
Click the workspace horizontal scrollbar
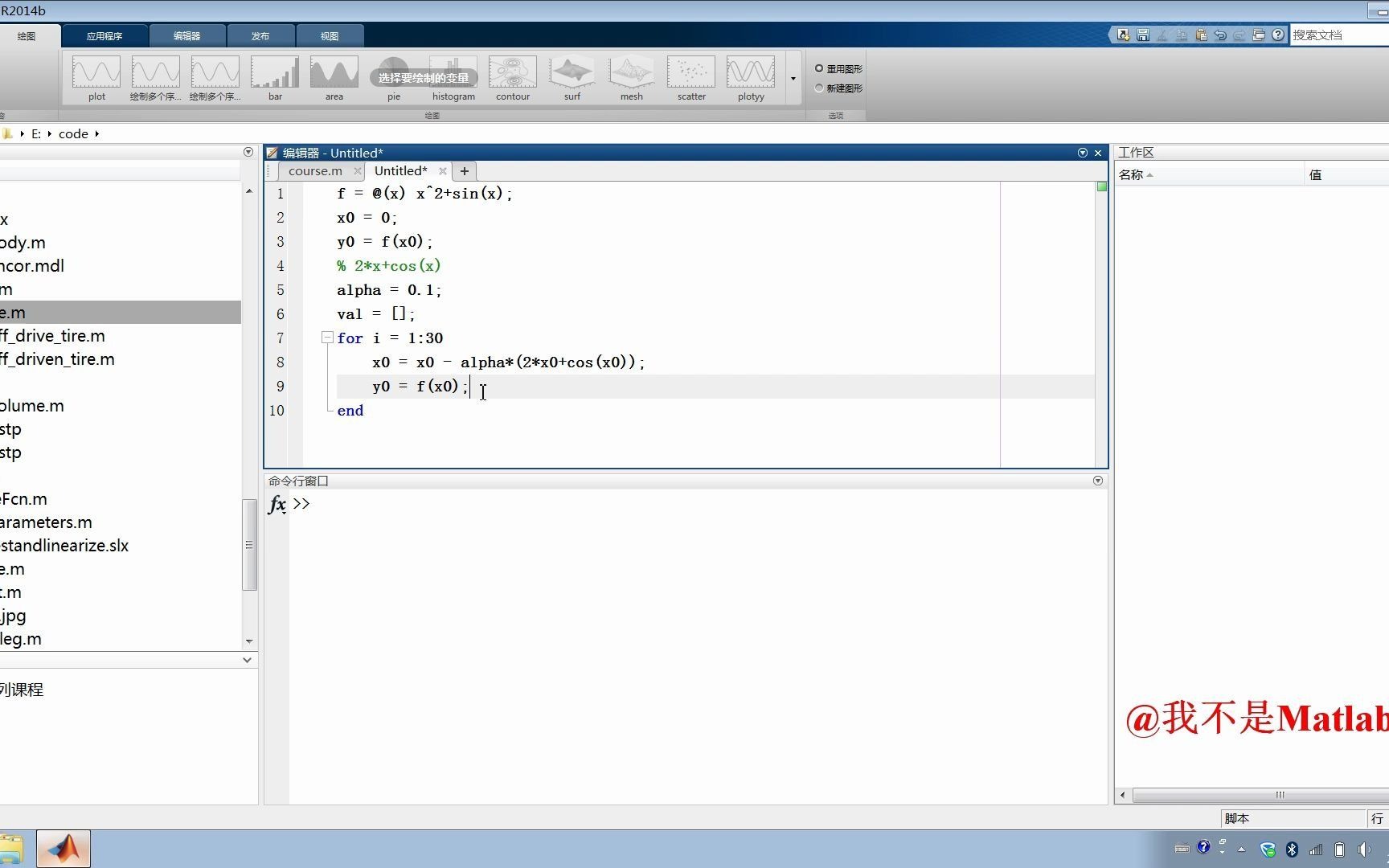[x=1278, y=795]
